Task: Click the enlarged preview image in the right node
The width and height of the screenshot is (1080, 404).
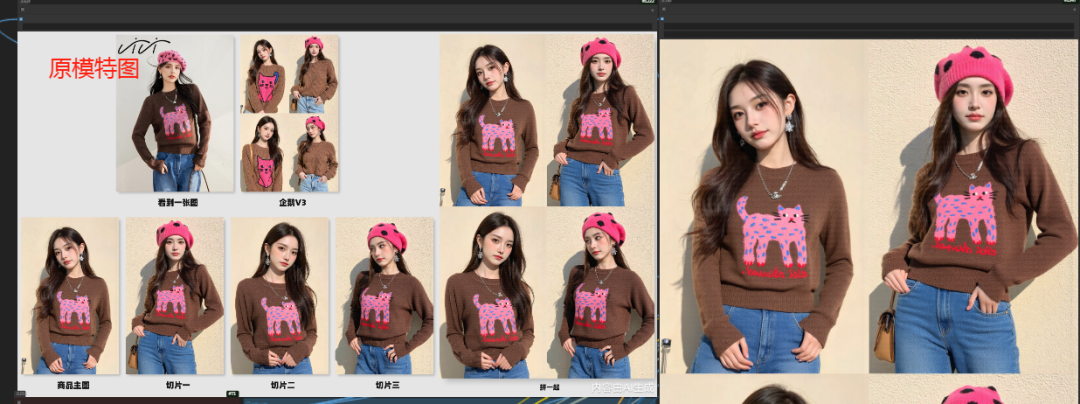Action: tap(869, 221)
